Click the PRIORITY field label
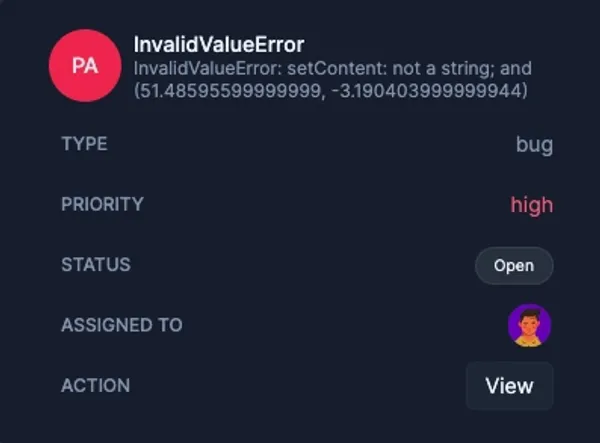The image size is (600, 443). click(102, 204)
